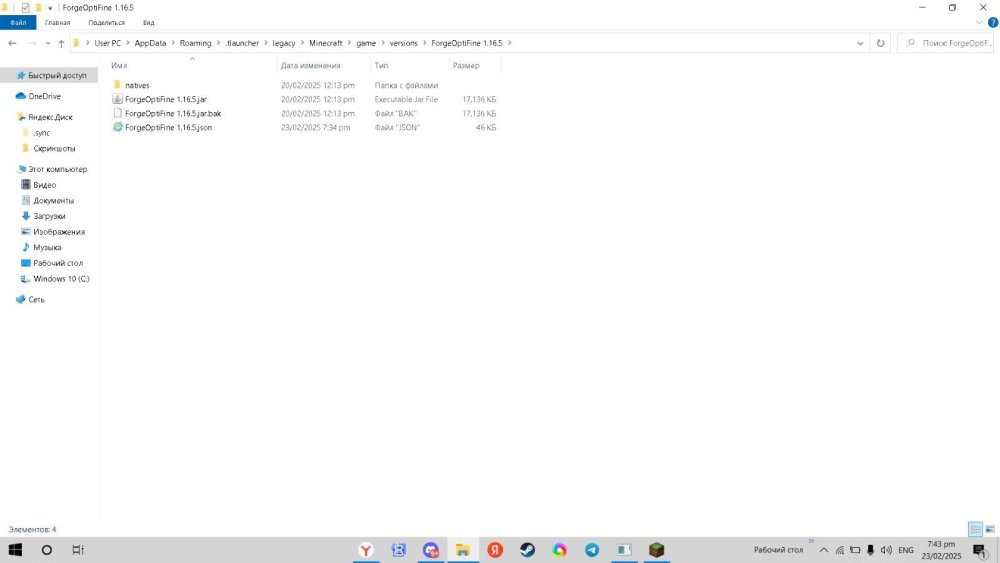Switch to the Главная ribbon tab
This screenshot has width=1000, height=563.
click(57, 22)
